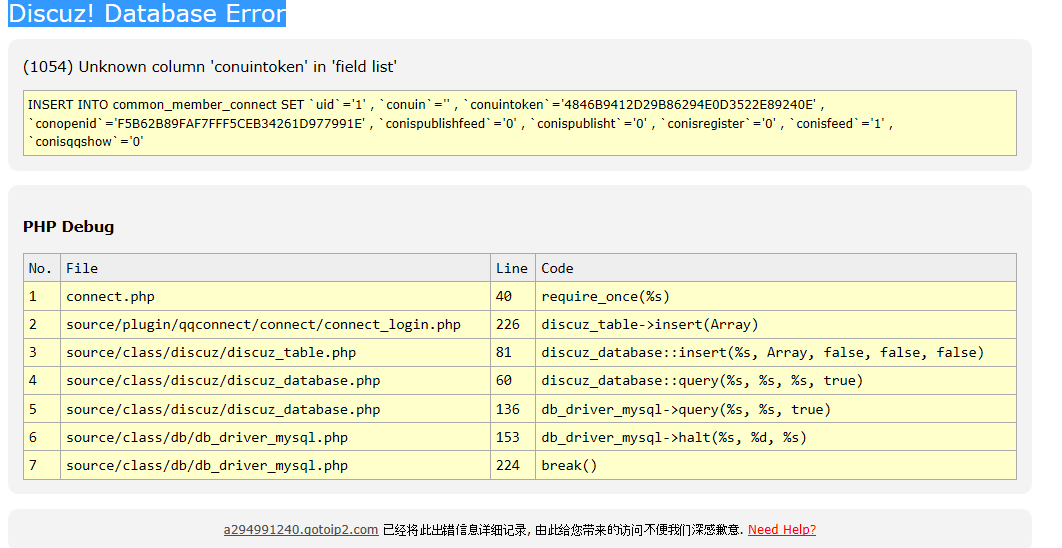Image resolution: width=1062 pixels, height=548 pixels.
Task: Click the break() code cell
Action: [569, 465]
